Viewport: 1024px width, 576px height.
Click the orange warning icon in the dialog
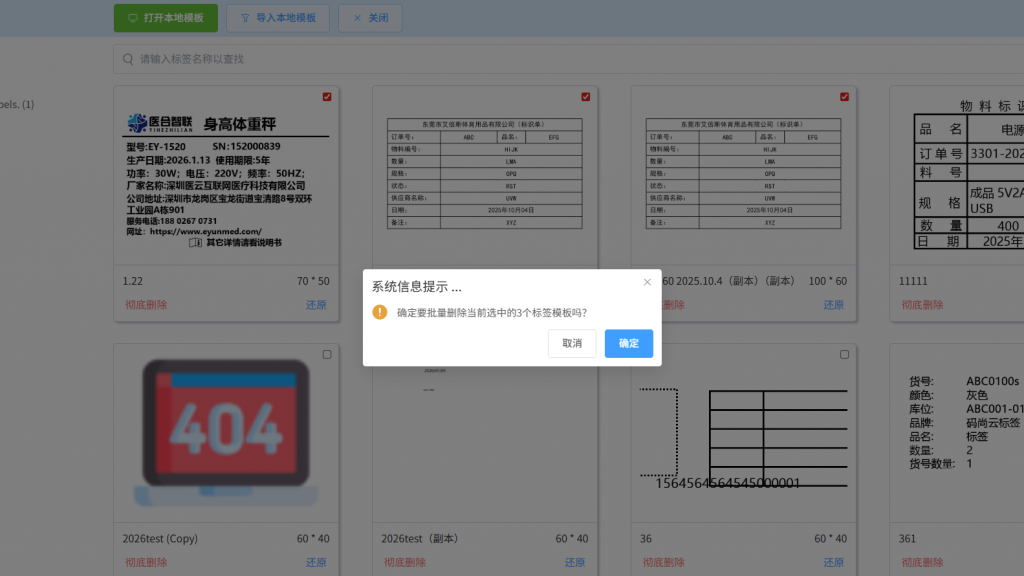(x=380, y=312)
